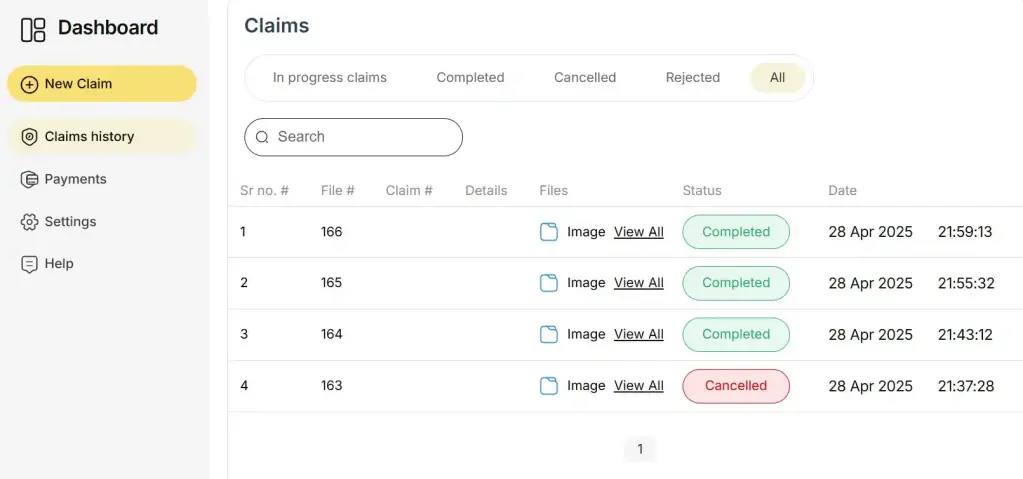This screenshot has width=1023, height=479.
Task: Select the All claims tab
Action: click(778, 78)
